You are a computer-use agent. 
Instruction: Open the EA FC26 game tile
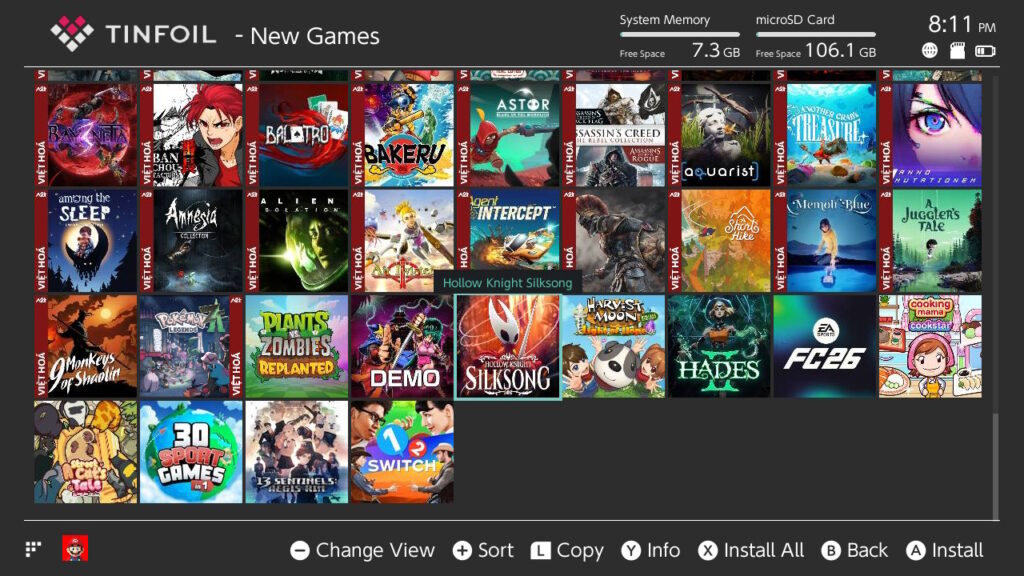pyautogui.click(x=824, y=346)
